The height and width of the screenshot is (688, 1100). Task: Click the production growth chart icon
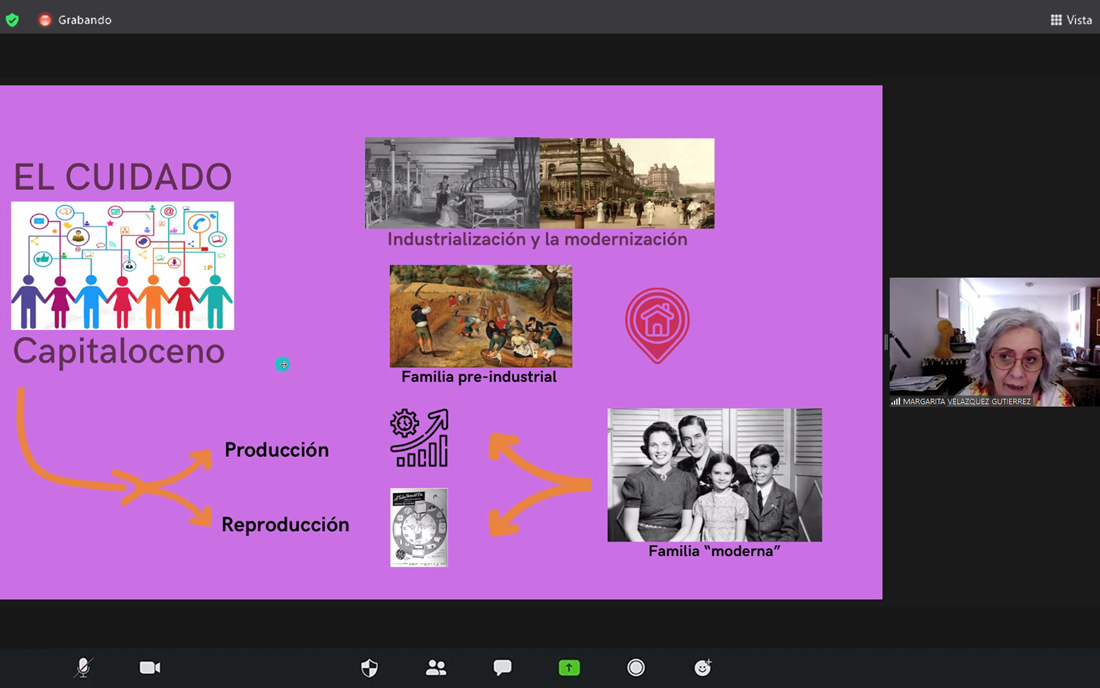(x=419, y=438)
